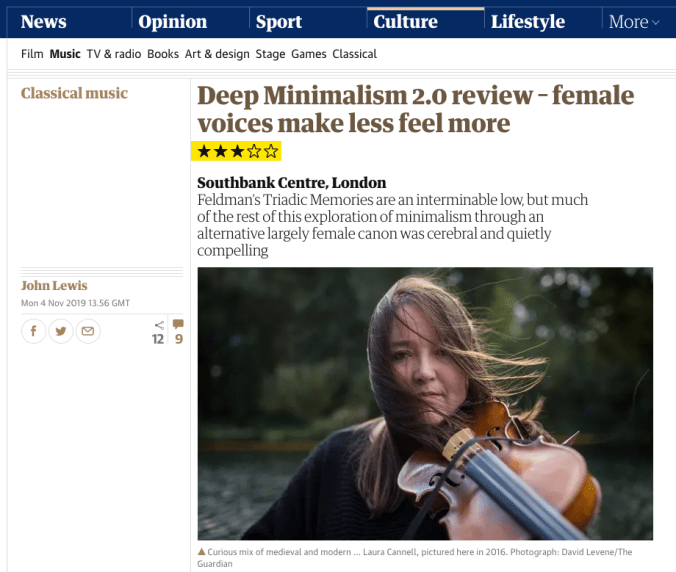The height and width of the screenshot is (572, 676).
Task: Click the Classical music section label
Action: click(x=74, y=93)
